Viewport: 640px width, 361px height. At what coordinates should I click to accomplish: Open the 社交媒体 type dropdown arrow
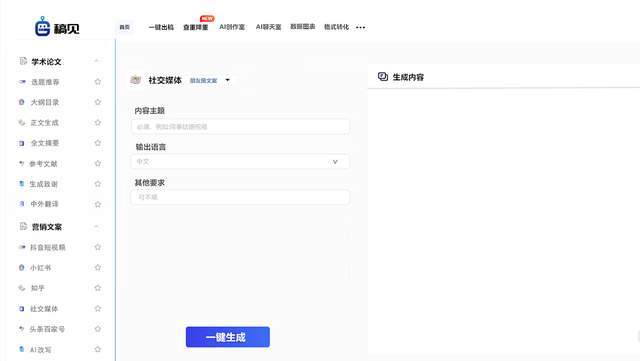(227, 80)
